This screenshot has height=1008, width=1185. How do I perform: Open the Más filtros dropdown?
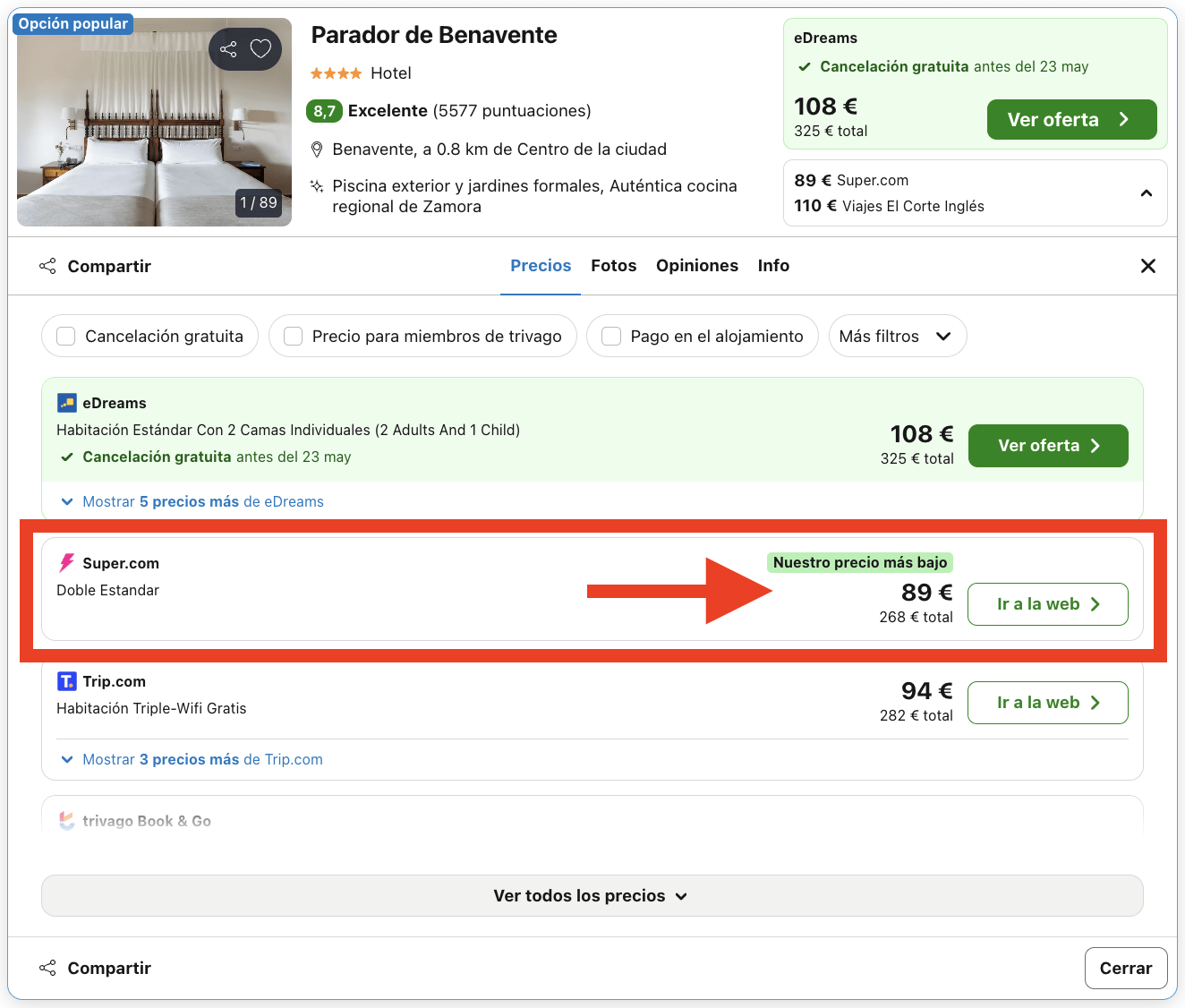pos(897,336)
